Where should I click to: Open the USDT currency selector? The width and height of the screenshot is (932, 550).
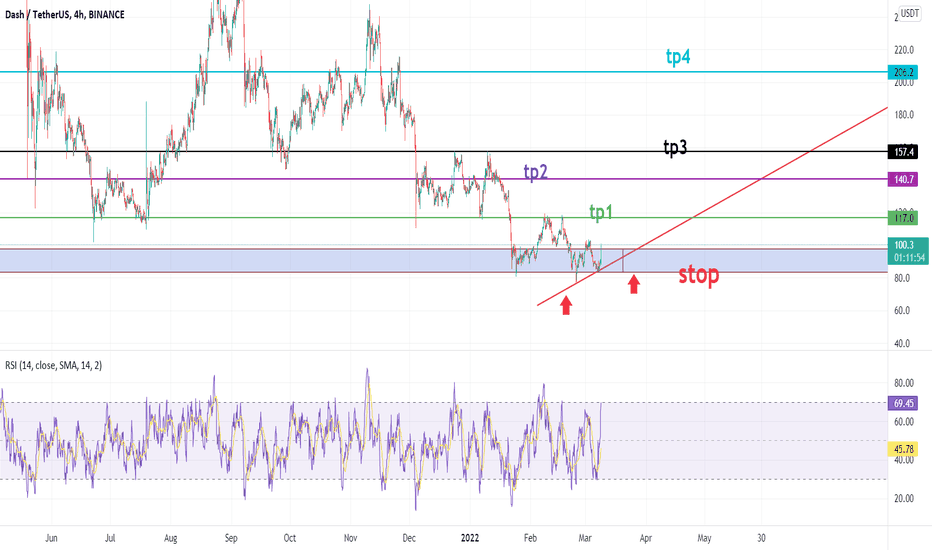tap(909, 13)
